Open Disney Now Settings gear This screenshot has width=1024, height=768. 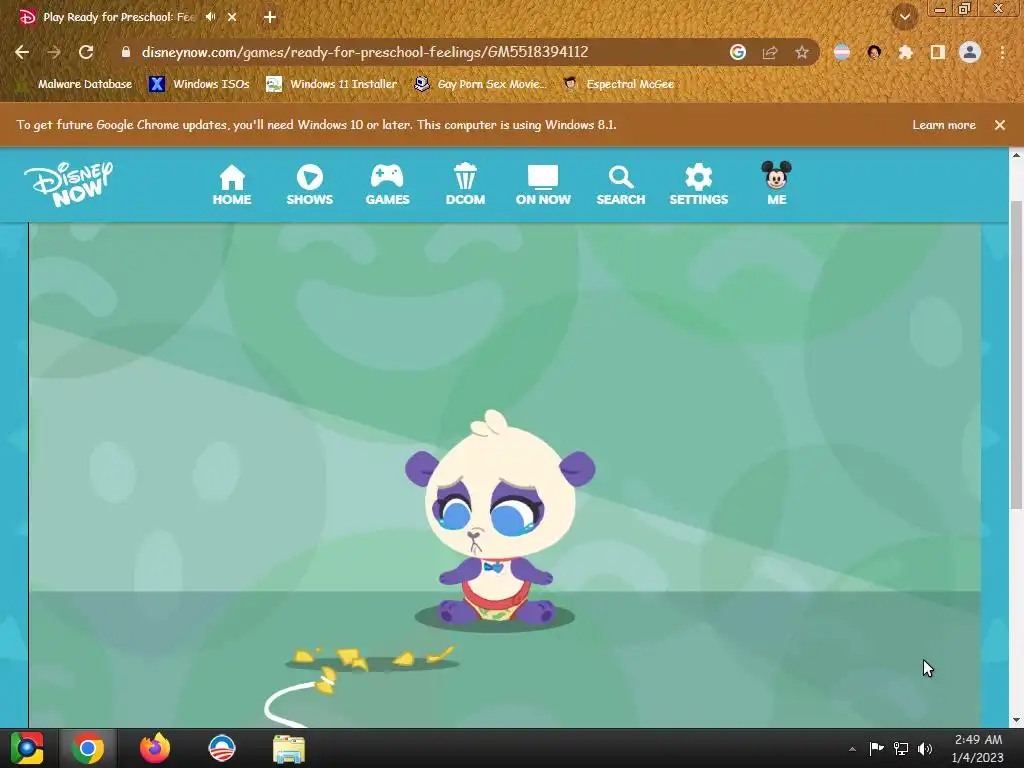pos(698,185)
